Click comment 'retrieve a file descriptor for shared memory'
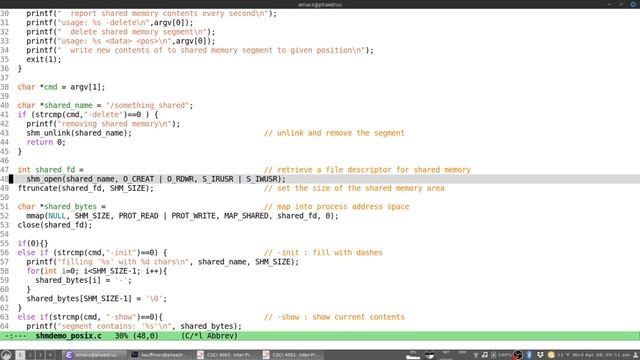Screen dimensions: 640x360 [x=367, y=170]
